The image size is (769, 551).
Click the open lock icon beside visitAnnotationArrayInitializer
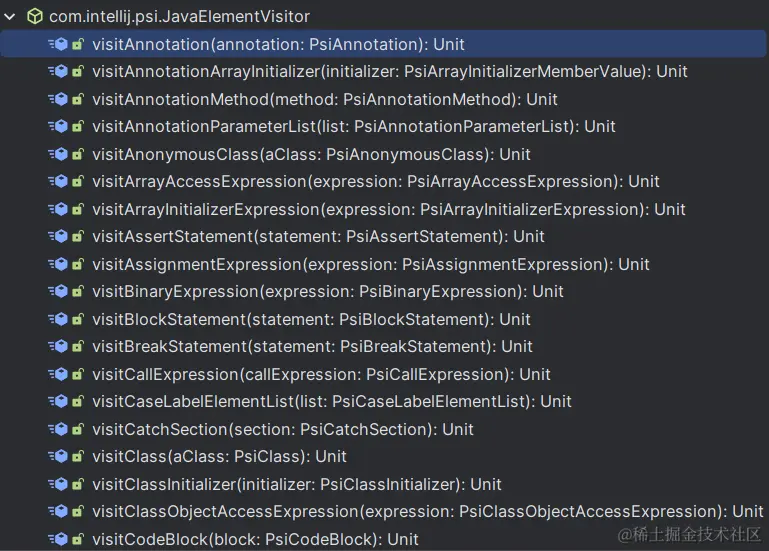[x=78, y=72]
